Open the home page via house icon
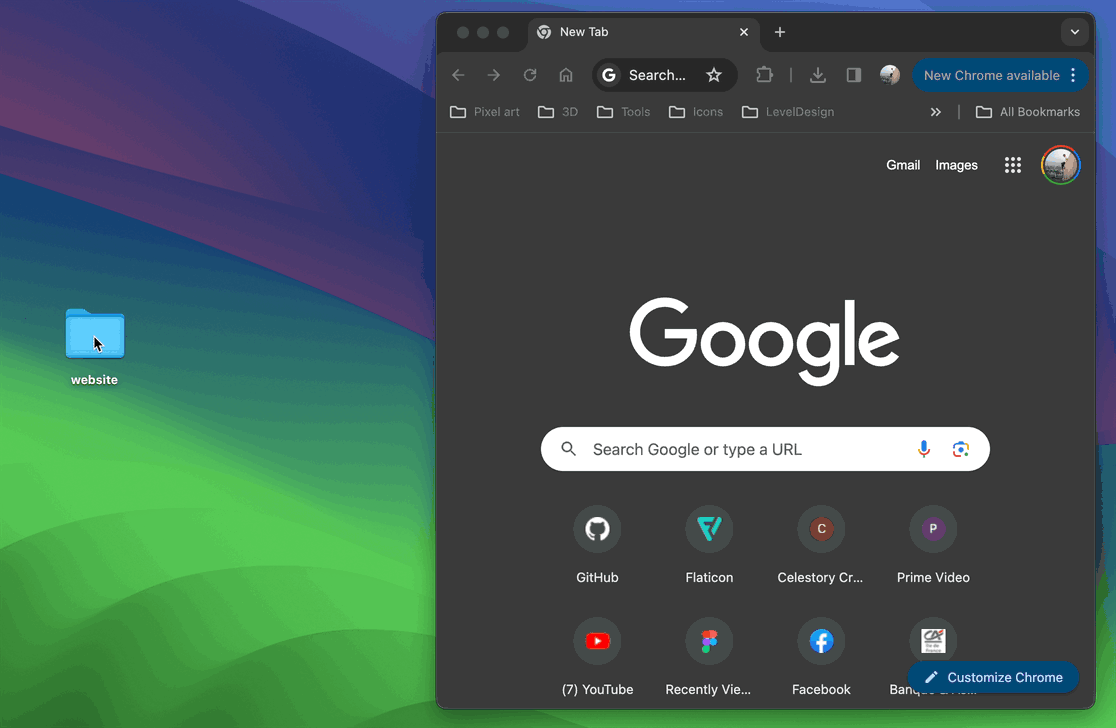1116x728 pixels. click(566, 75)
